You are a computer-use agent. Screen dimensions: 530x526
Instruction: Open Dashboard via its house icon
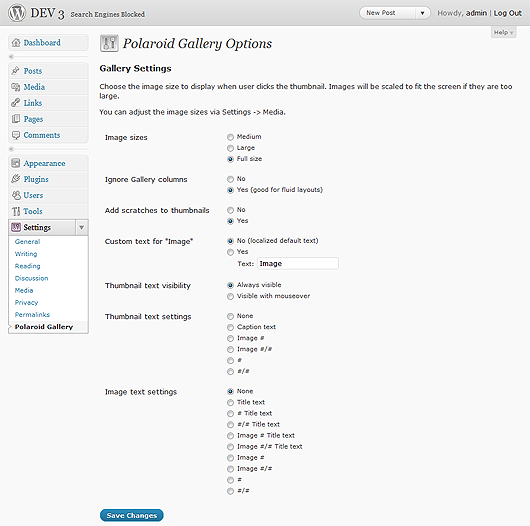pyautogui.click(x=16, y=43)
